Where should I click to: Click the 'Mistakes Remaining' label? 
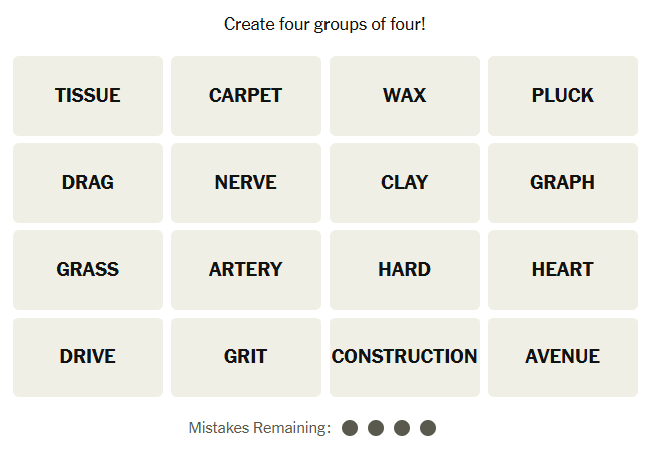coord(259,428)
